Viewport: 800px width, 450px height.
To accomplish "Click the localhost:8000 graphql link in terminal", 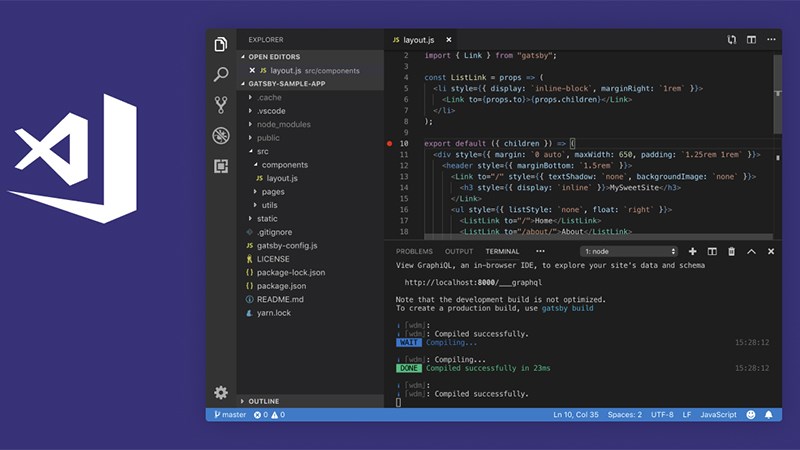I will pos(473,282).
